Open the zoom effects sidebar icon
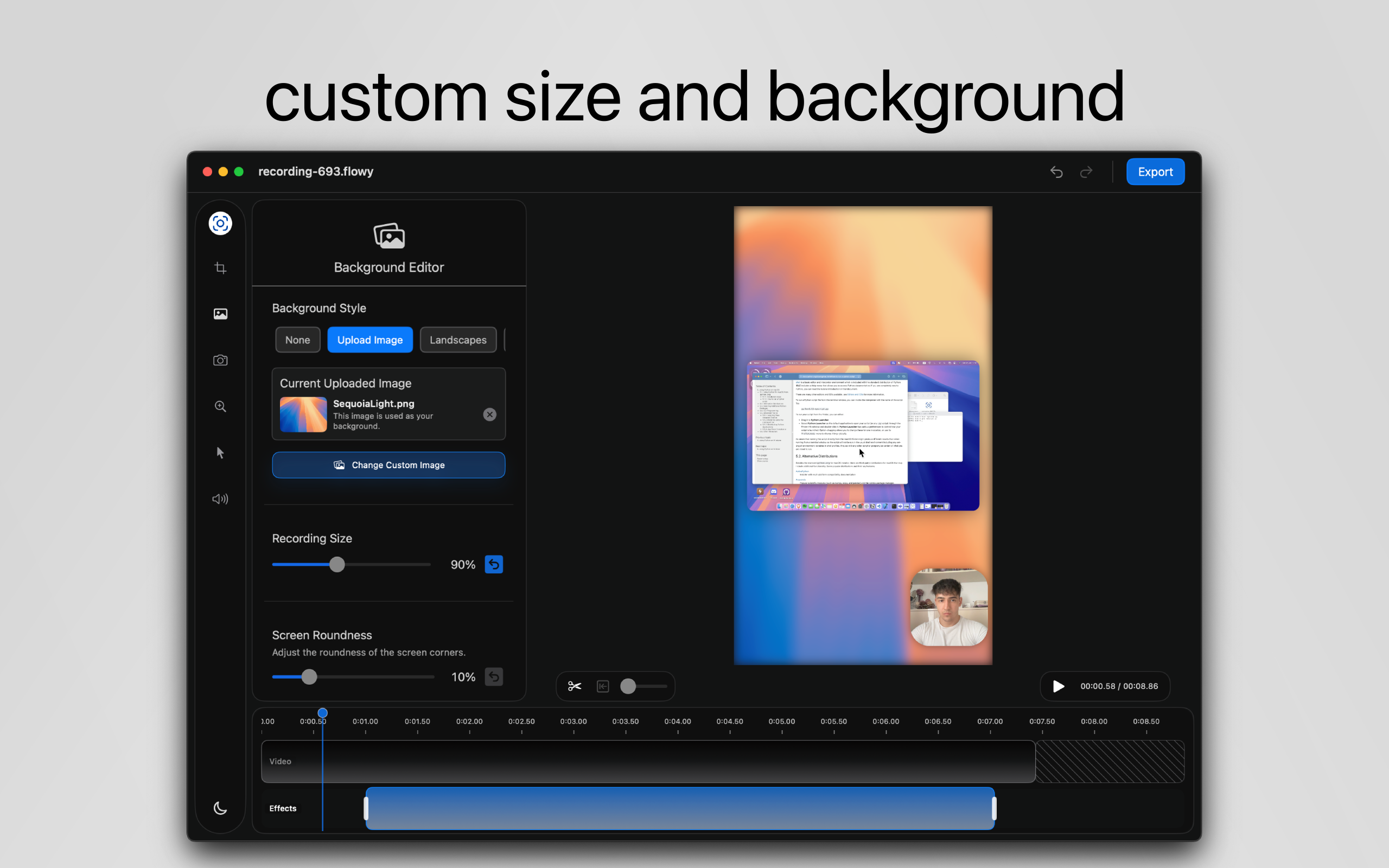1389x868 pixels. [220, 406]
